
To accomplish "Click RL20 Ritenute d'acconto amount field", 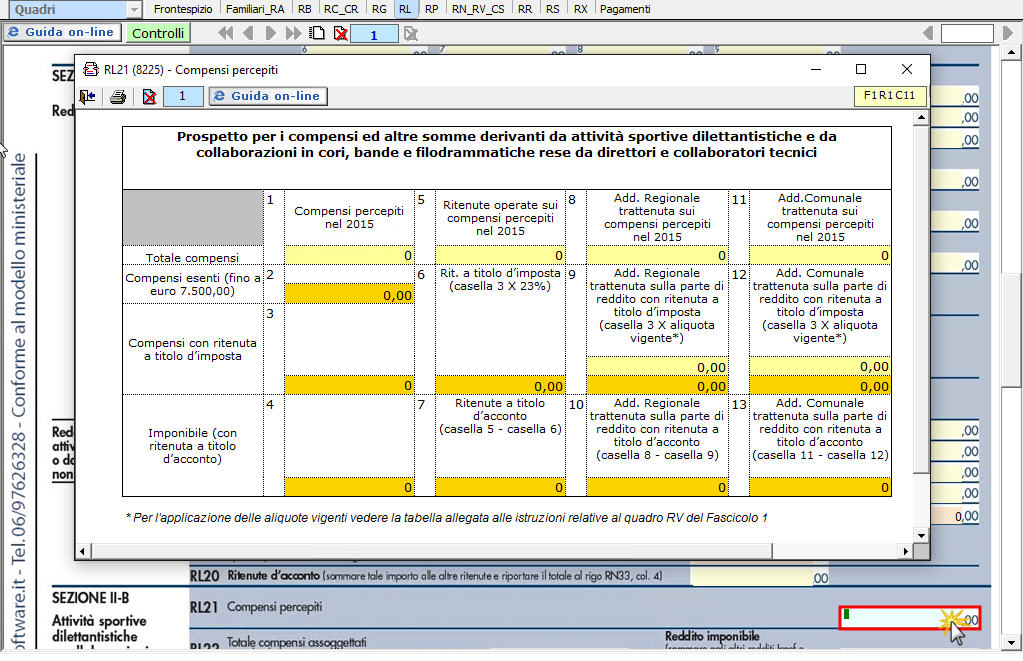I will point(760,577).
